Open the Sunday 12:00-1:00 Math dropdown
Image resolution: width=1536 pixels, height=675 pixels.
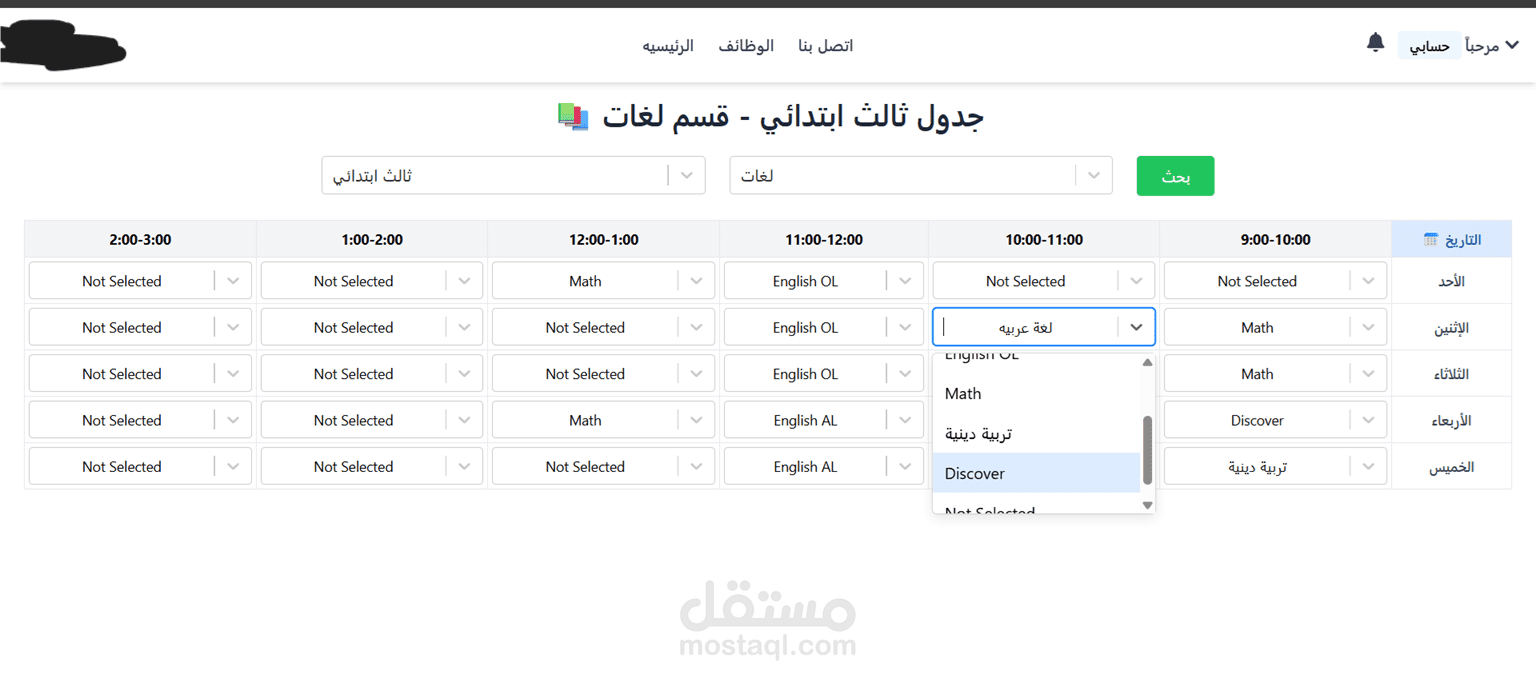(x=602, y=280)
